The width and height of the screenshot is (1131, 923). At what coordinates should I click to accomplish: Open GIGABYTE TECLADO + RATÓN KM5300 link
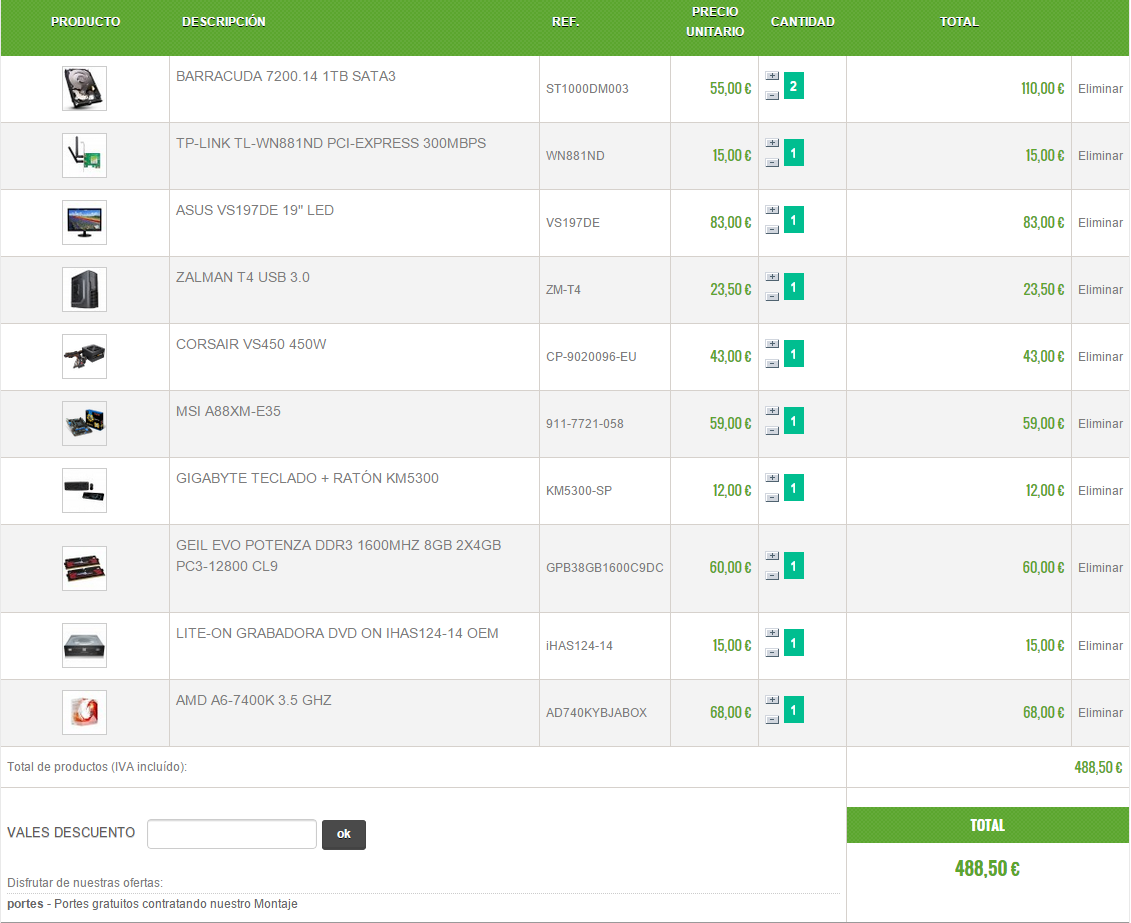[x=307, y=479]
